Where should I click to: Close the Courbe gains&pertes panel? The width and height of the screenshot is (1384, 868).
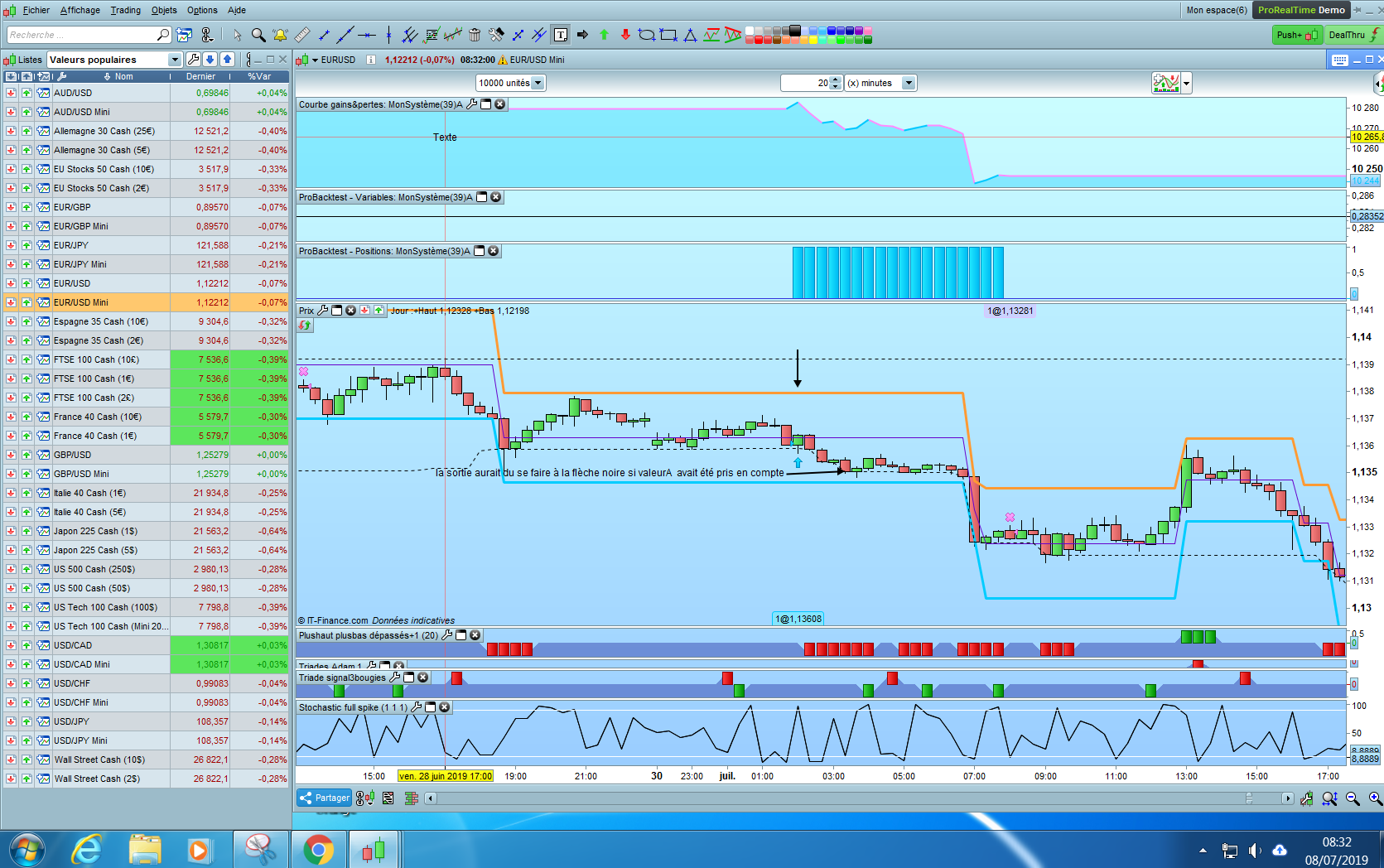pos(500,104)
